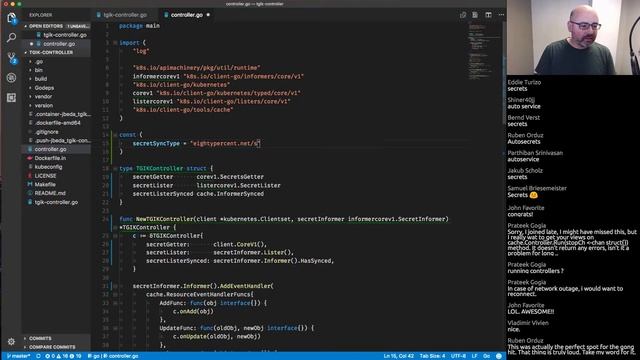
Task: Open the Manage gear in the activity bar
Action: click(x=11, y=341)
